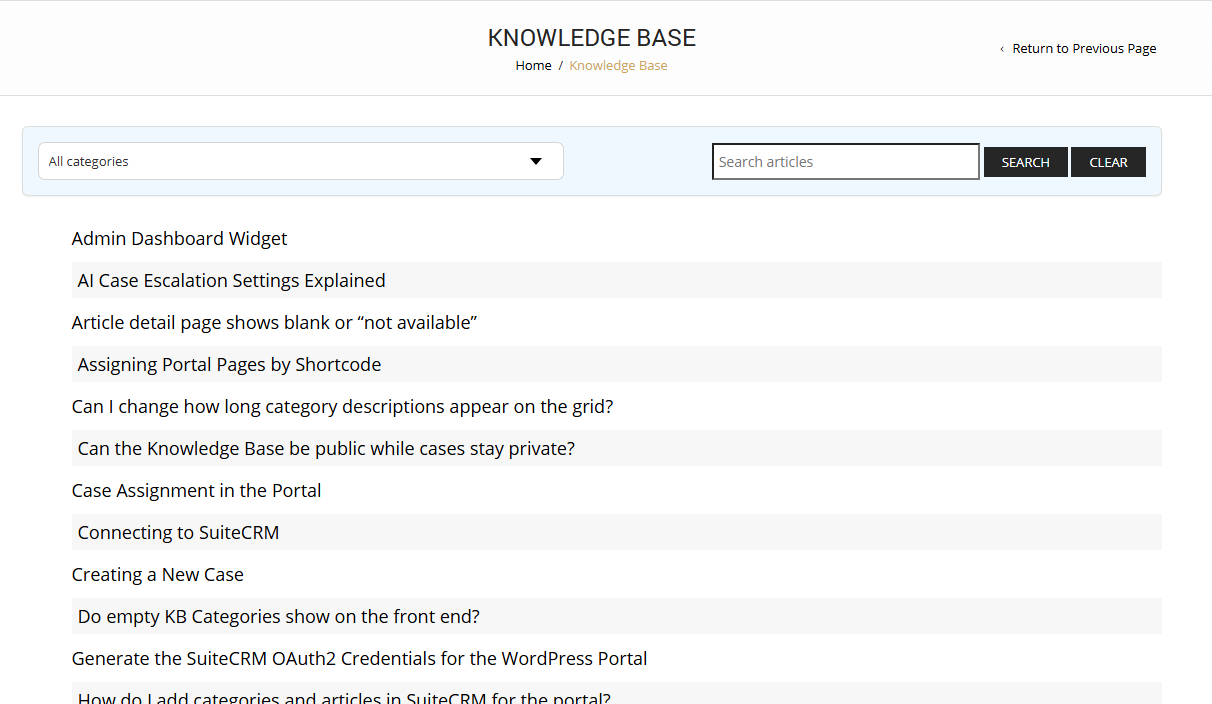
Task: Click the Search articles input field
Action: (x=845, y=161)
